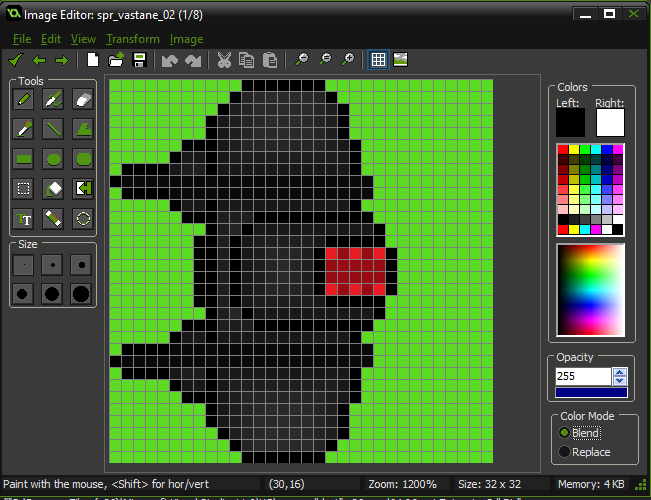Image resolution: width=651 pixels, height=500 pixels.
Task: Decrease opacity with the down arrow
Action: coord(620,380)
